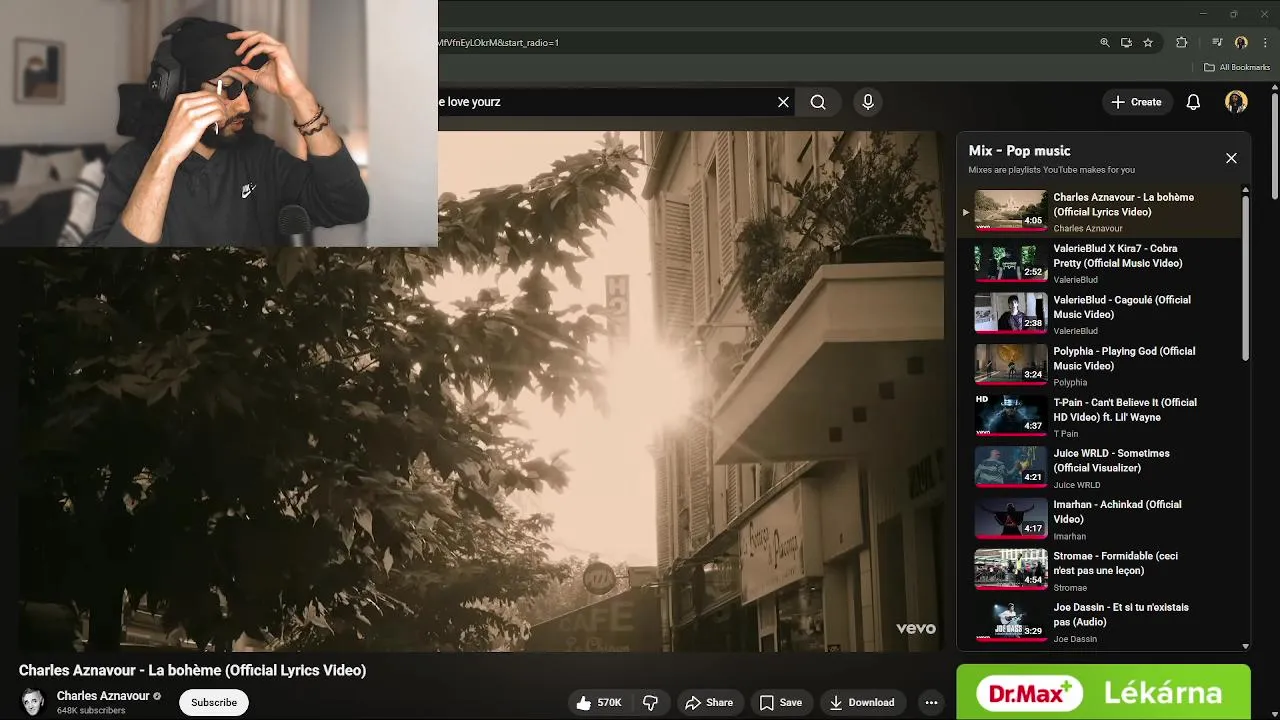Open Chrome profile avatar in toolbar

point(1241,43)
